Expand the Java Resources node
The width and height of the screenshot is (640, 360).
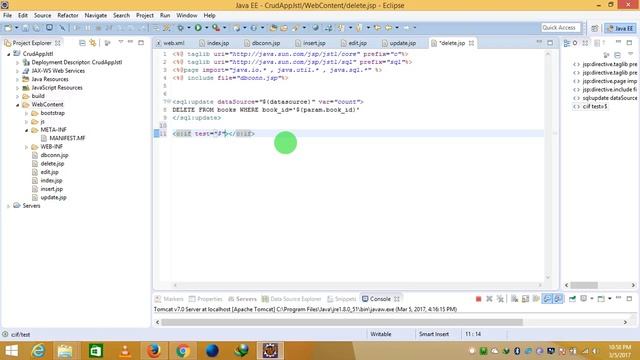[18, 79]
